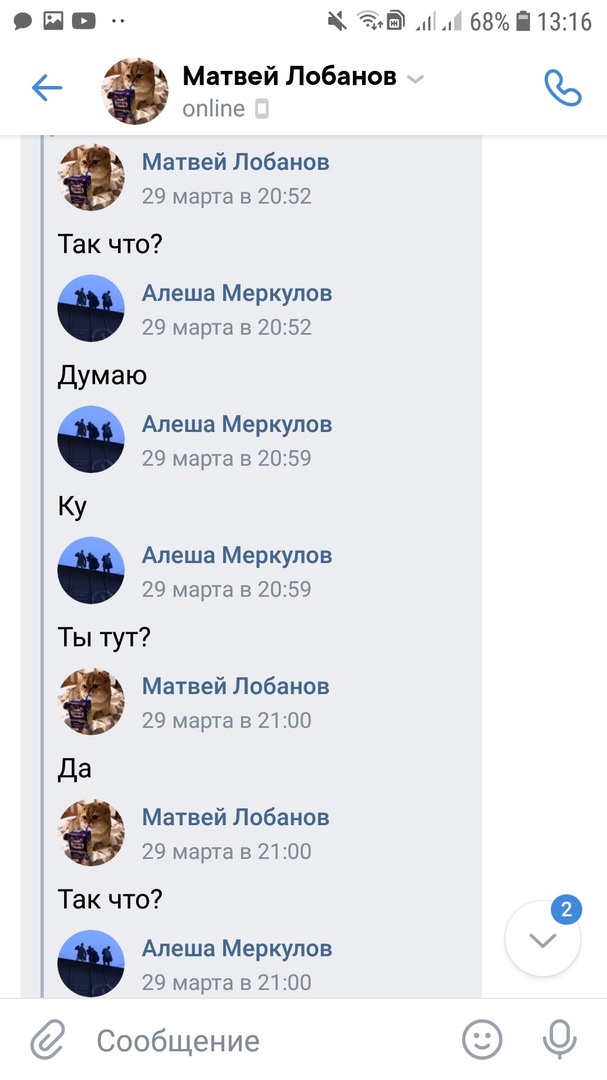Open Алеша Меркулов name above 'Думаю'
The height and width of the screenshot is (1080, 607).
coord(236,293)
